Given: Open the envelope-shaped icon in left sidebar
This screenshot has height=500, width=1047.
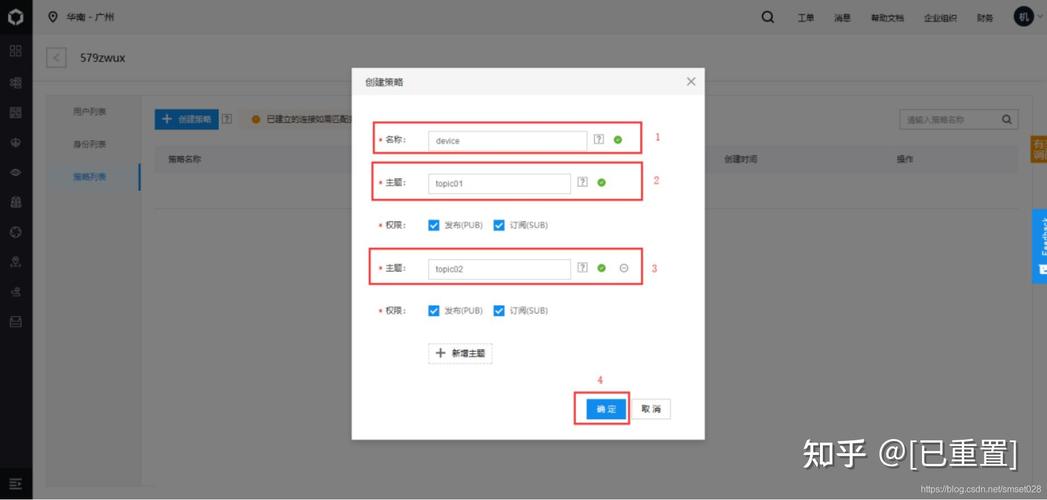Looking at the screenshot, I should (x=15, y=322).
